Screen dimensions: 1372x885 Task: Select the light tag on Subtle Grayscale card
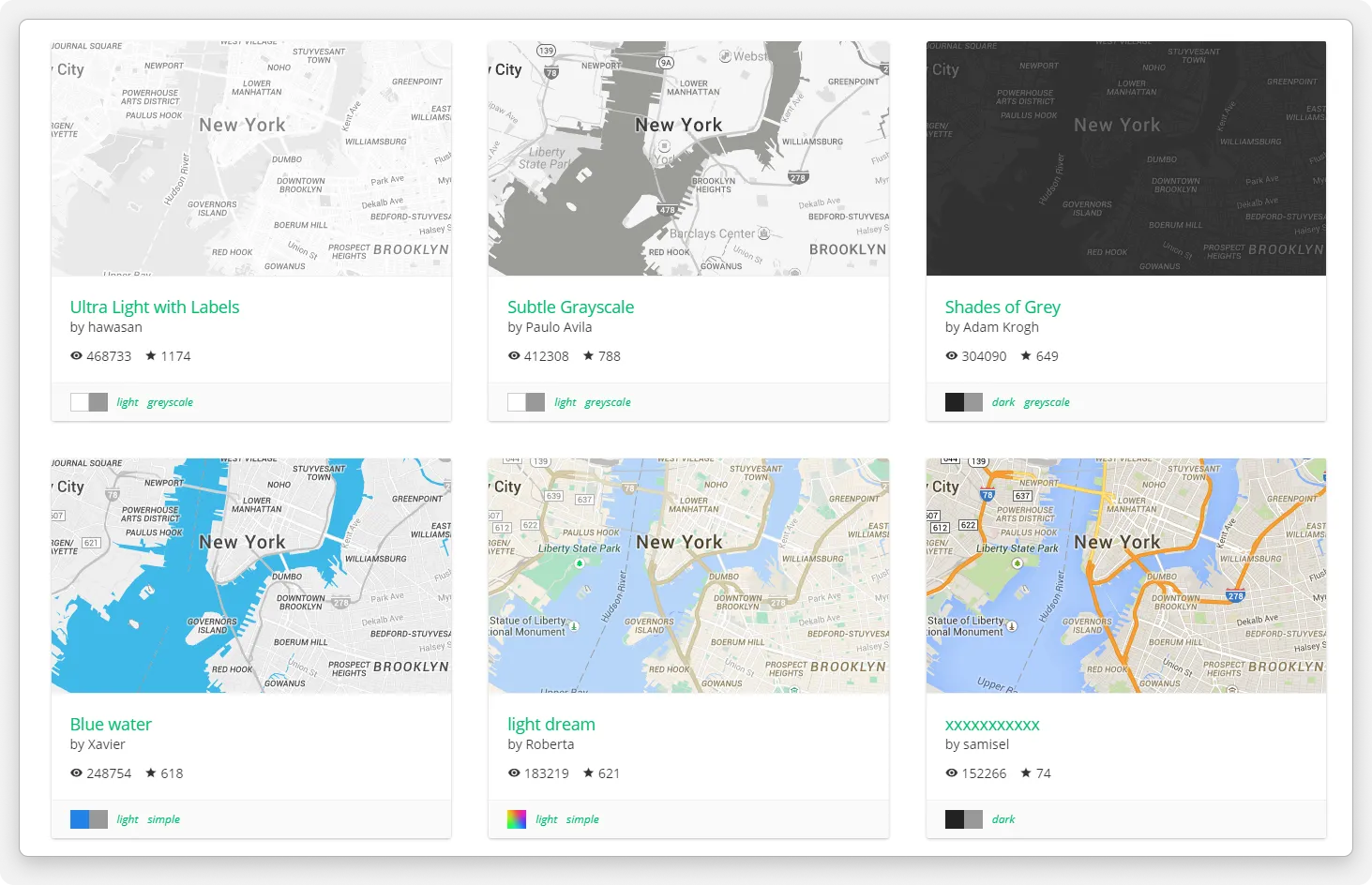coord(565,402)
